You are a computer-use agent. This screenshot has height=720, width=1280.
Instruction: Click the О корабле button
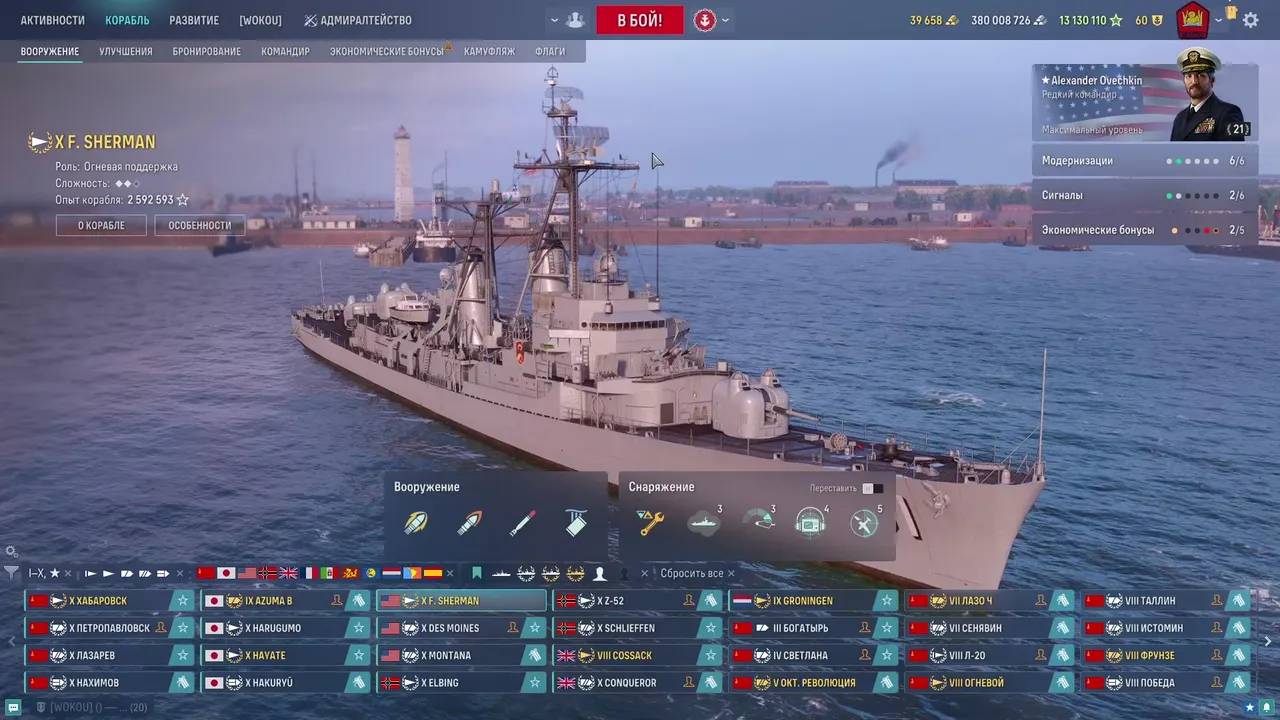click(101, 225)
